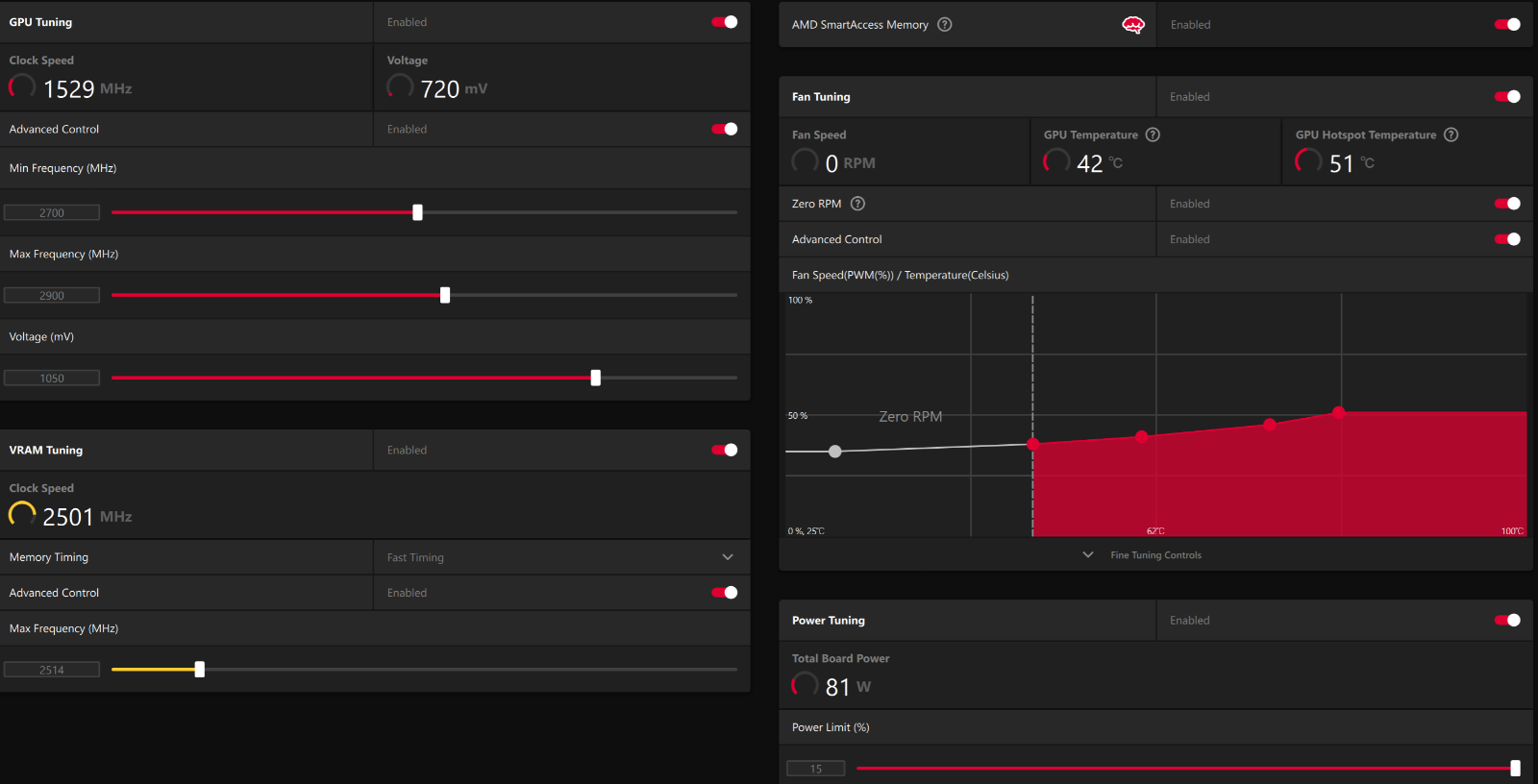Open the AMD SmartAccess Memory help icon
Screen dimensions: 1538x784
click(945, 25)
